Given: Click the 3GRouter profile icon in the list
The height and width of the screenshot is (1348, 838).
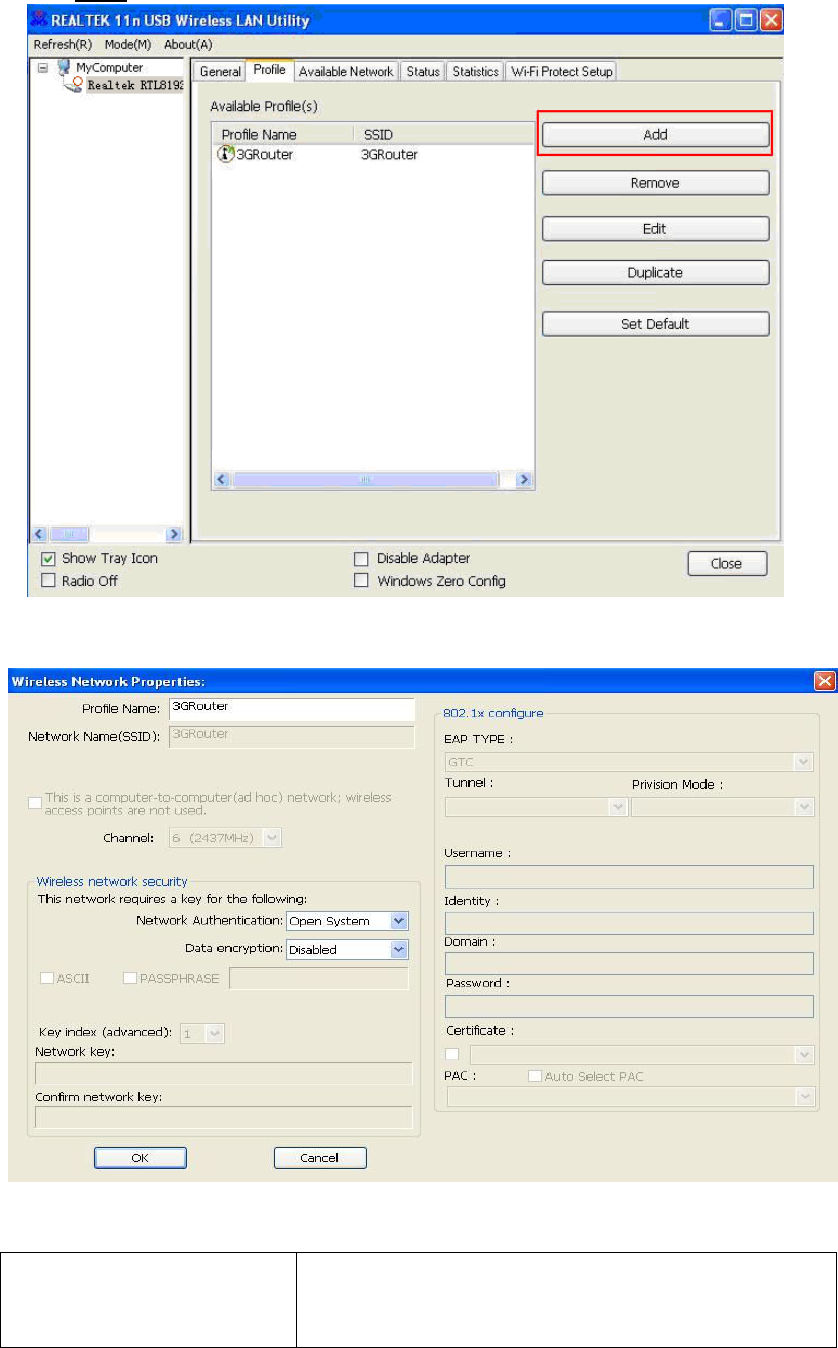Looking at the screenshot, I should pos(225,154).
